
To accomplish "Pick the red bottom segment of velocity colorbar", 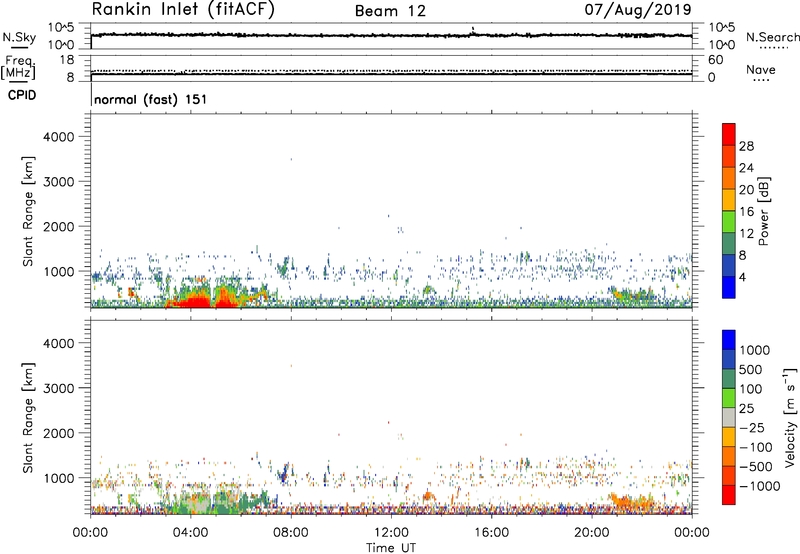I will (x=729, y=495).
